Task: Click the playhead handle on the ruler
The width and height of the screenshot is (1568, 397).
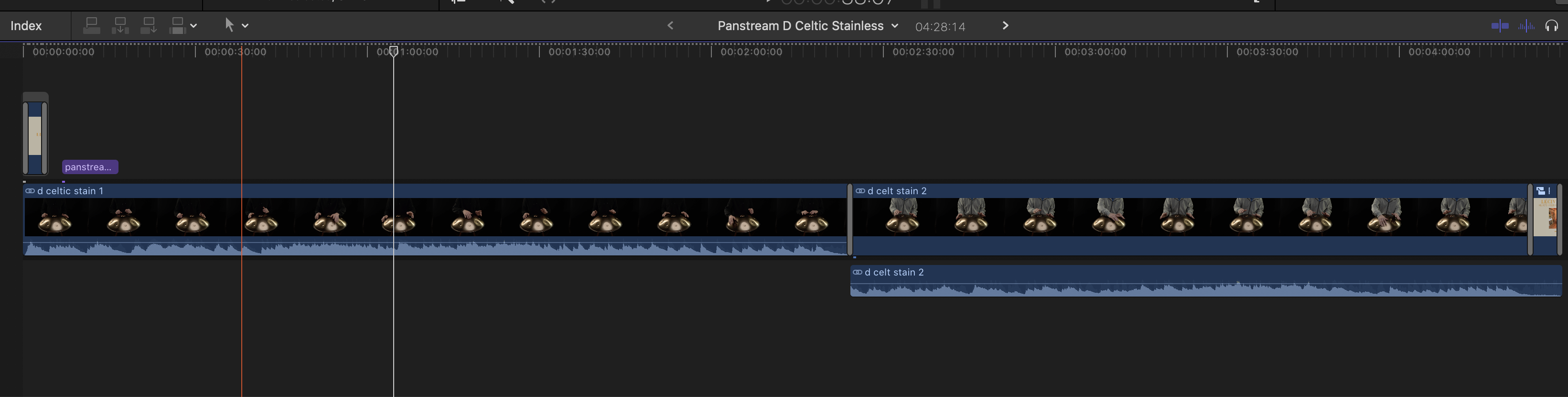Action: pos(394,51)
